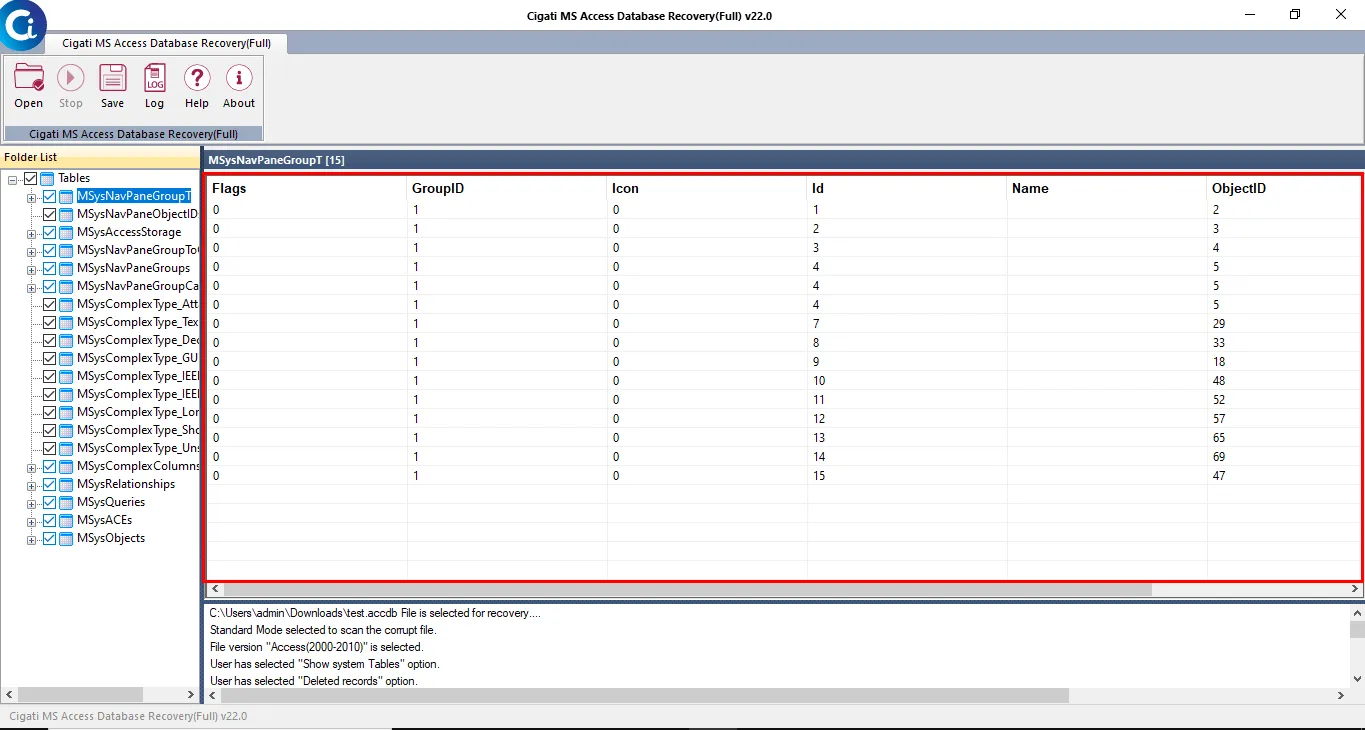Click the log panel vertical scrollbar

(1357, 629)
